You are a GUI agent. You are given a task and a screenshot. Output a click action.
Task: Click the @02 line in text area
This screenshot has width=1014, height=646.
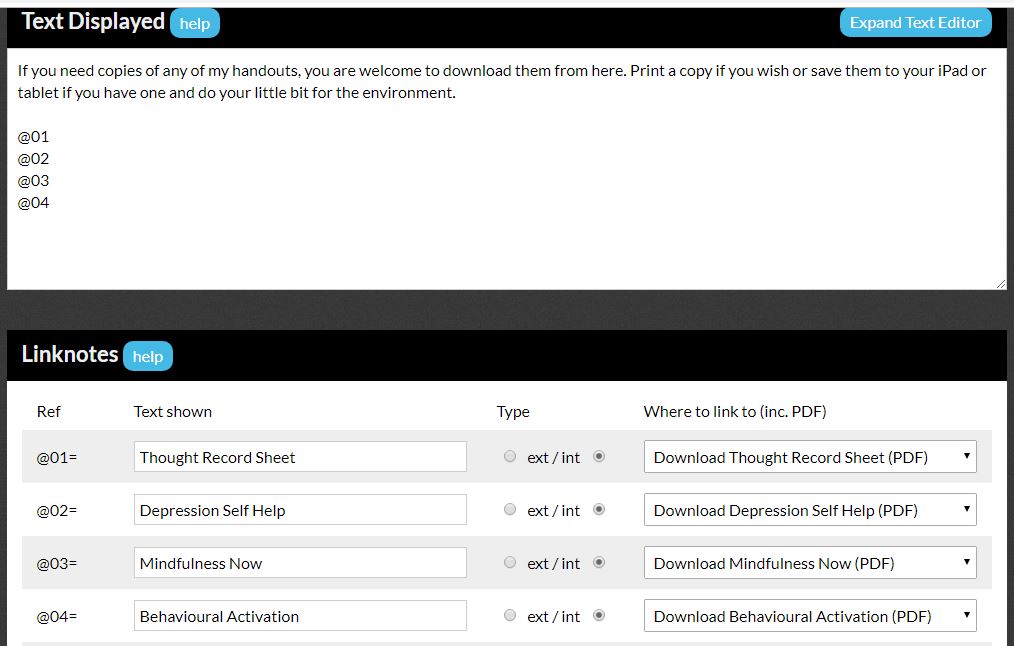tap(34, 159)
